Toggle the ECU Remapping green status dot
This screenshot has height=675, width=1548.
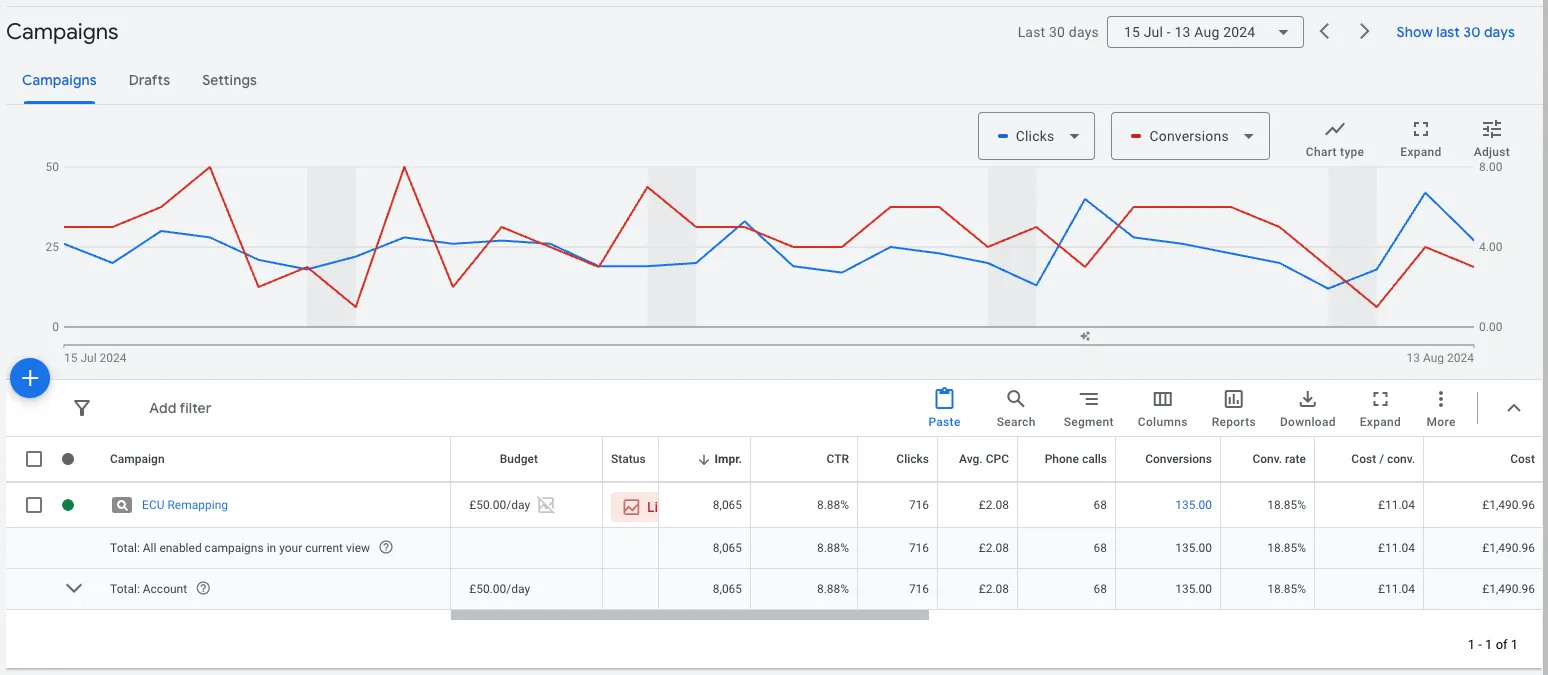68,505
